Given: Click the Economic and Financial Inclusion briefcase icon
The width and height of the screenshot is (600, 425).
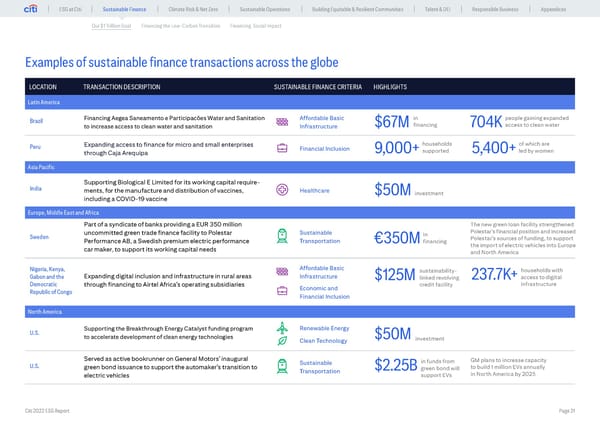Looking at the screenshot, I should click(282, 292).
